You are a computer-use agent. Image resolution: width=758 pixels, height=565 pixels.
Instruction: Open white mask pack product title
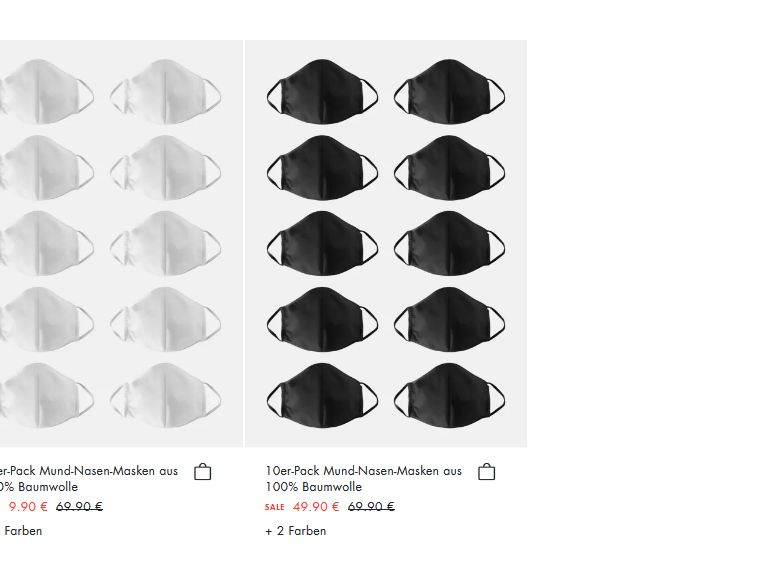(89, 478)
